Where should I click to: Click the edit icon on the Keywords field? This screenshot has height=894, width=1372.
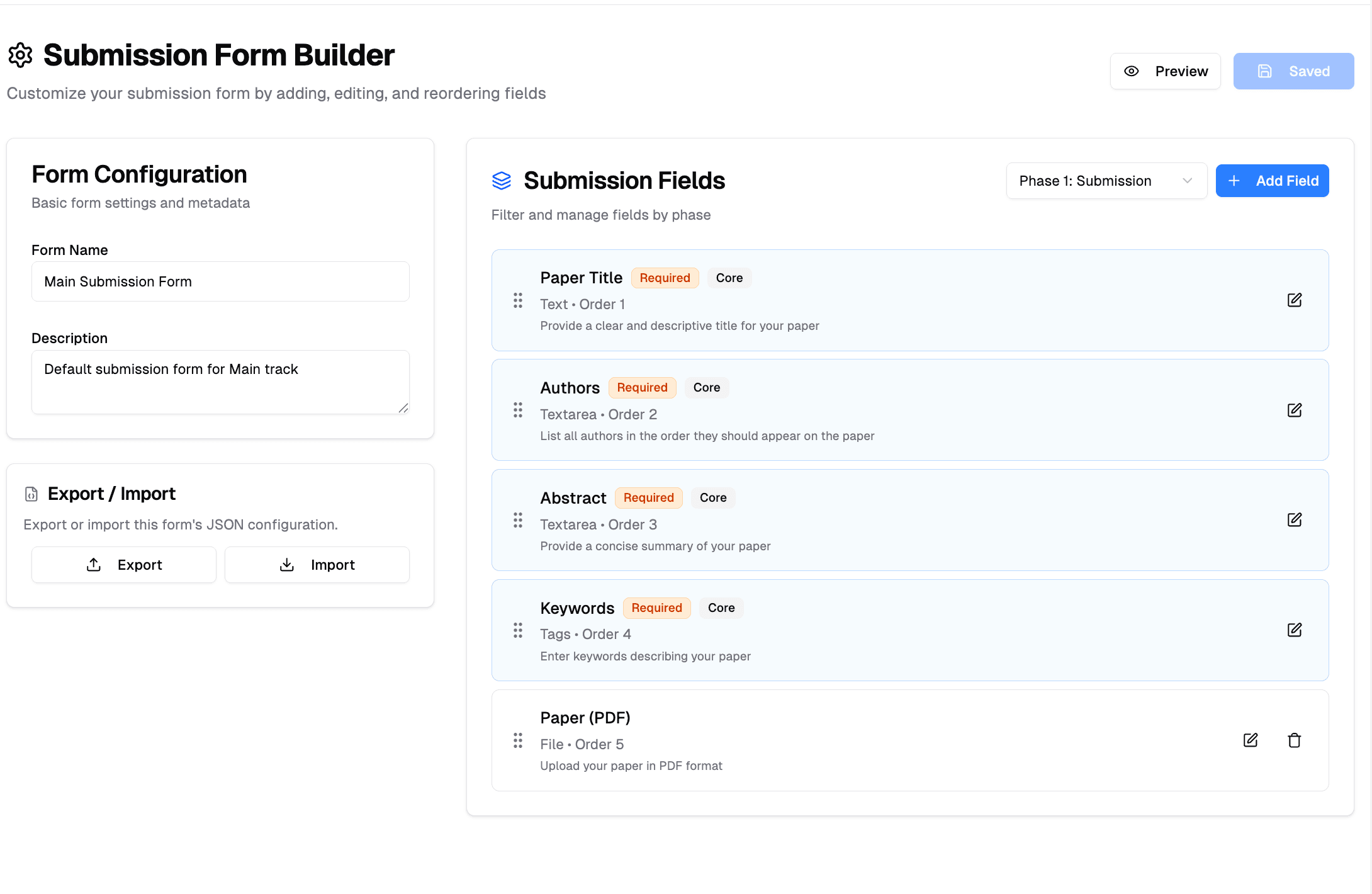pyautogui.click(x=1295, y=630)
